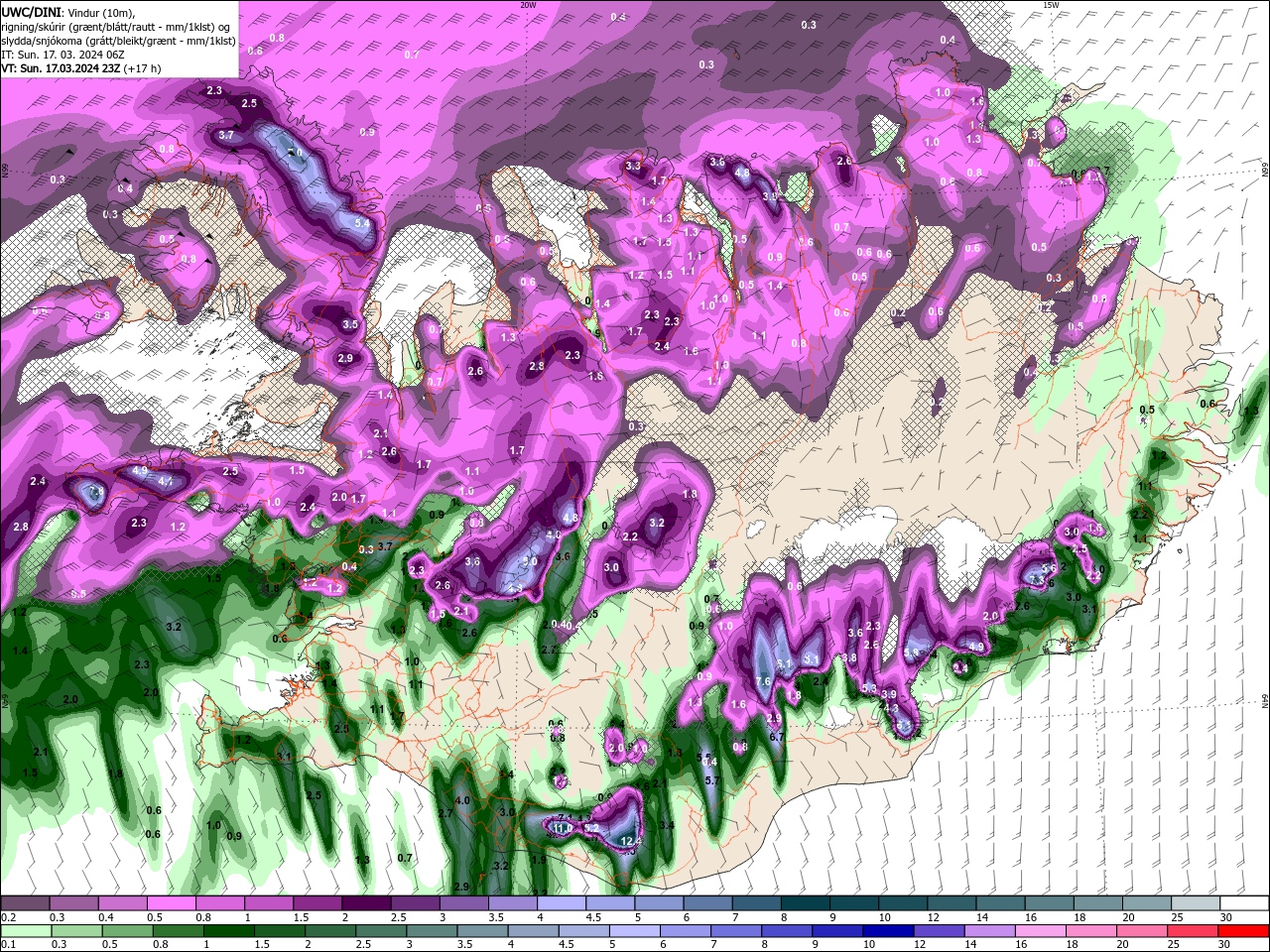The height and width of the screenshot is (952, 1270).
Task: Click the 6.7 rain value on the map
Action: [x=777, y=737]
